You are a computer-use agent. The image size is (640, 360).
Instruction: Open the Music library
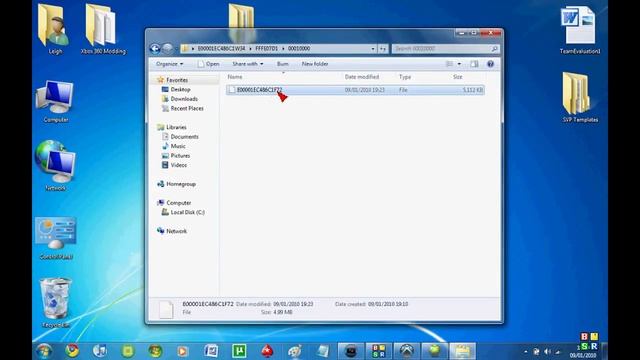click(178, 146)
